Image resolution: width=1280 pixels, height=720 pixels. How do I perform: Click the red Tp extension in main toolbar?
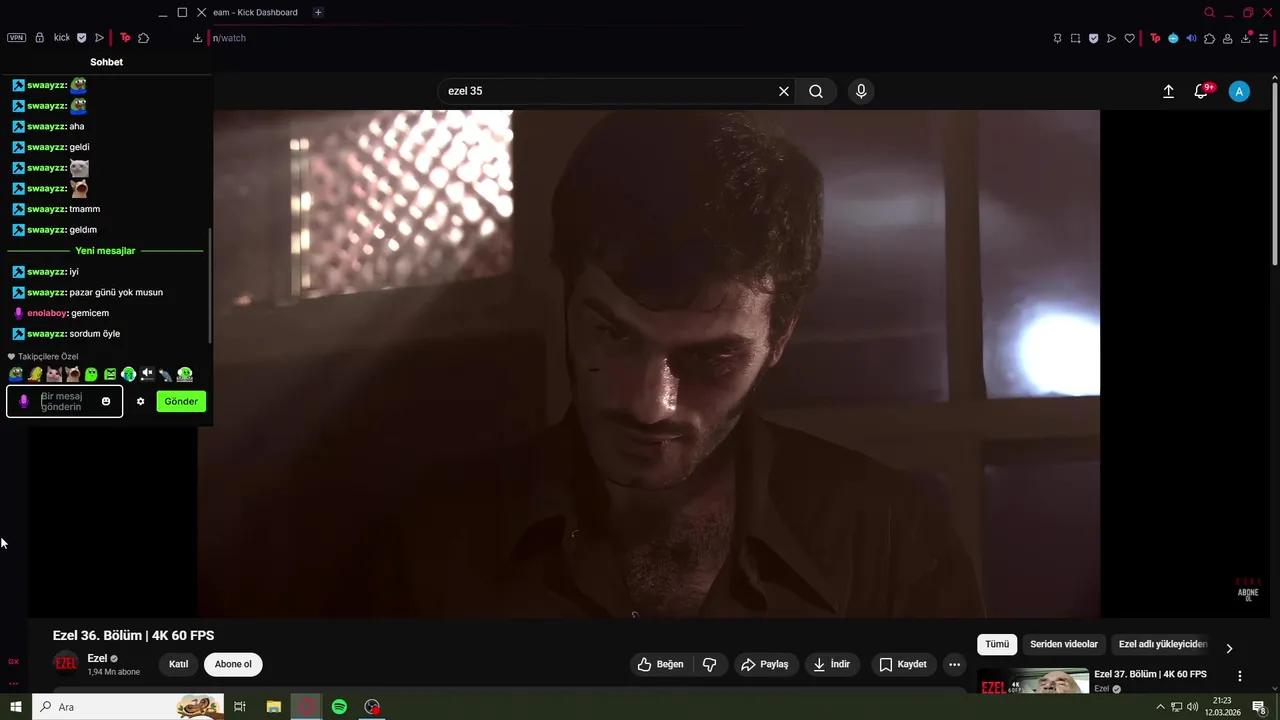1155,38
